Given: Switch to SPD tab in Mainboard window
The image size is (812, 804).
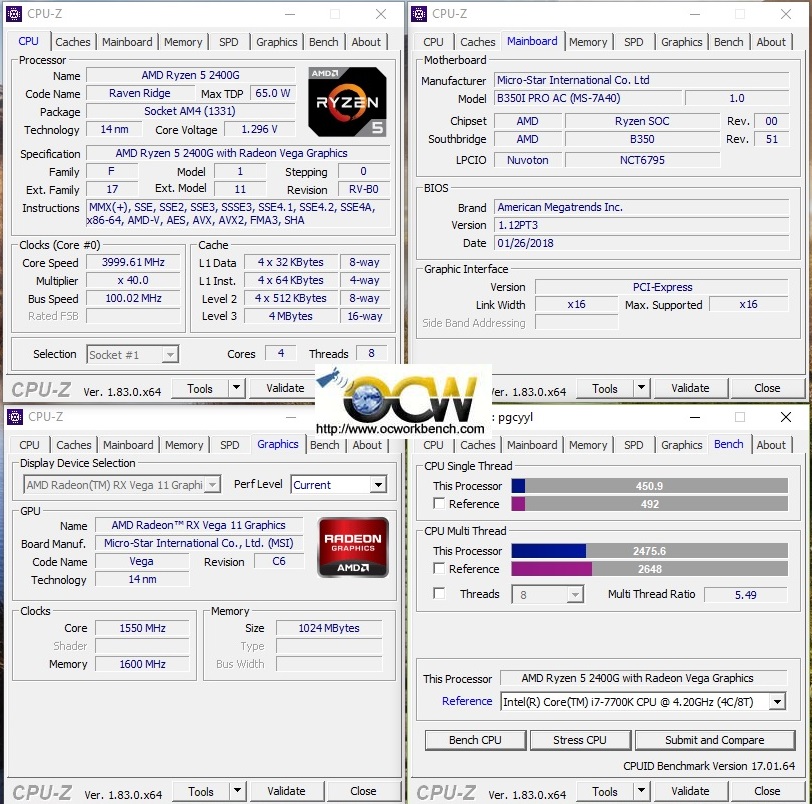Looking at the screenshot, I should [633, 42].
